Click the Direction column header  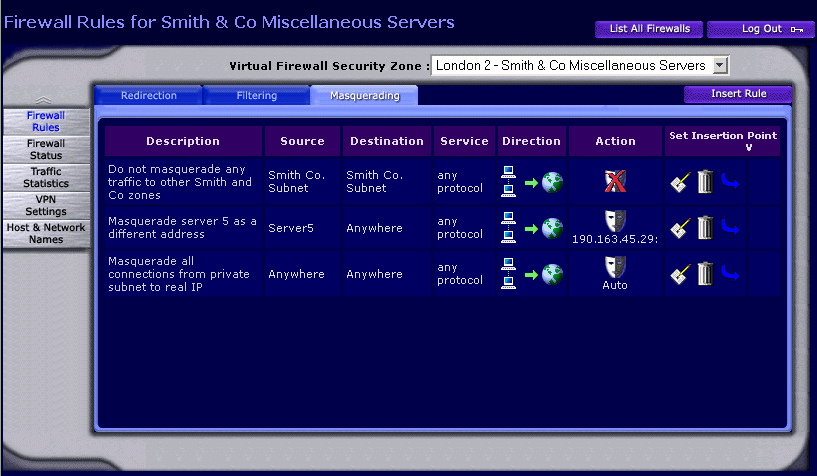[531, 141]
